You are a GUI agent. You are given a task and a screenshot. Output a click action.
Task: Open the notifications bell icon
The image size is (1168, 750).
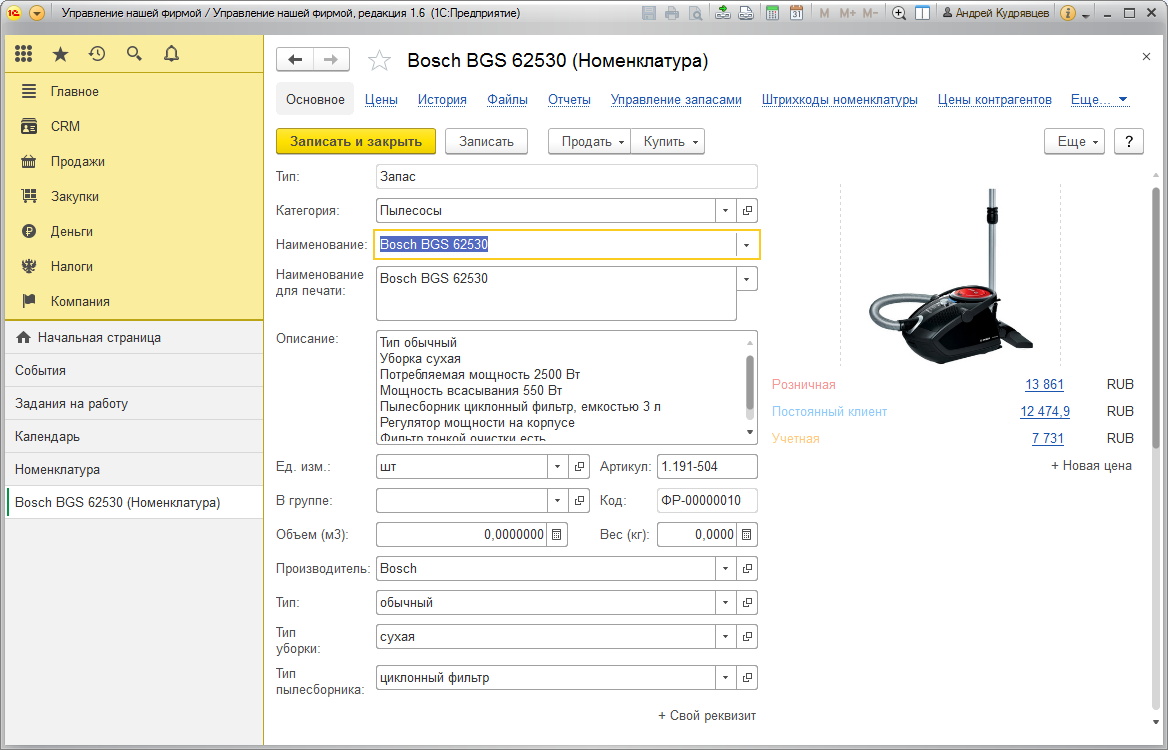click(171, 54)
